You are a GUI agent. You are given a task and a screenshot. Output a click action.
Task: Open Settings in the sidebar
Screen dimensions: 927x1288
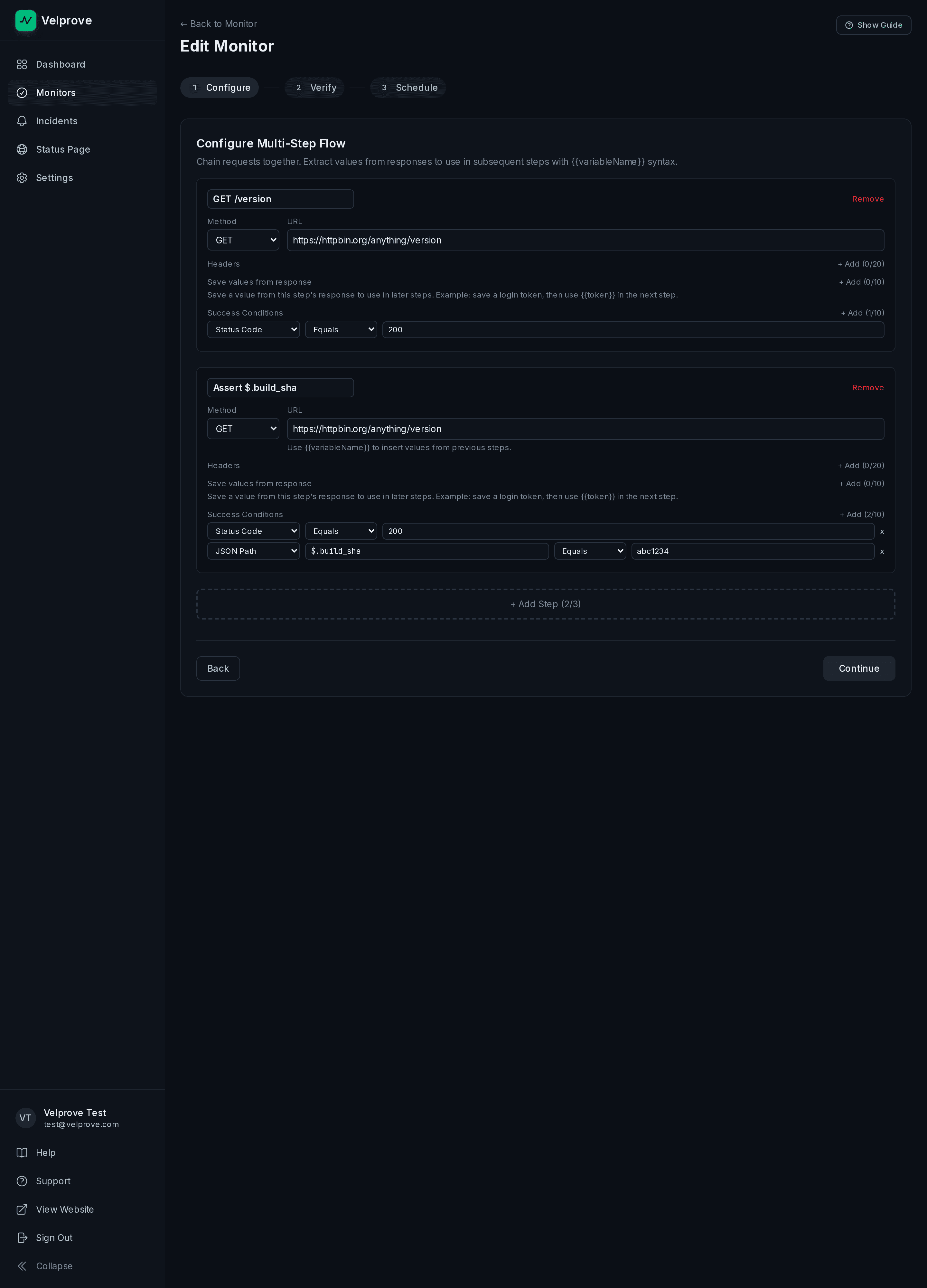click(82, 178)
